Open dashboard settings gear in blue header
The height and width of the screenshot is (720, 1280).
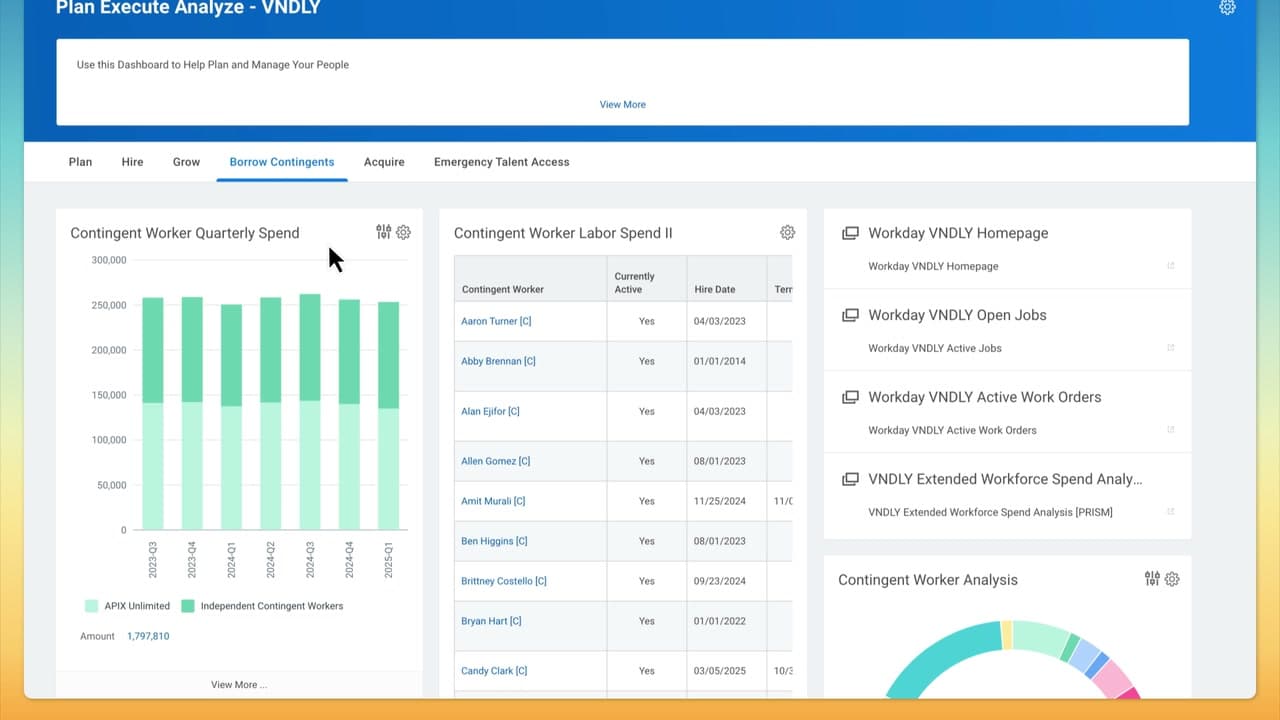(1227, 7)
